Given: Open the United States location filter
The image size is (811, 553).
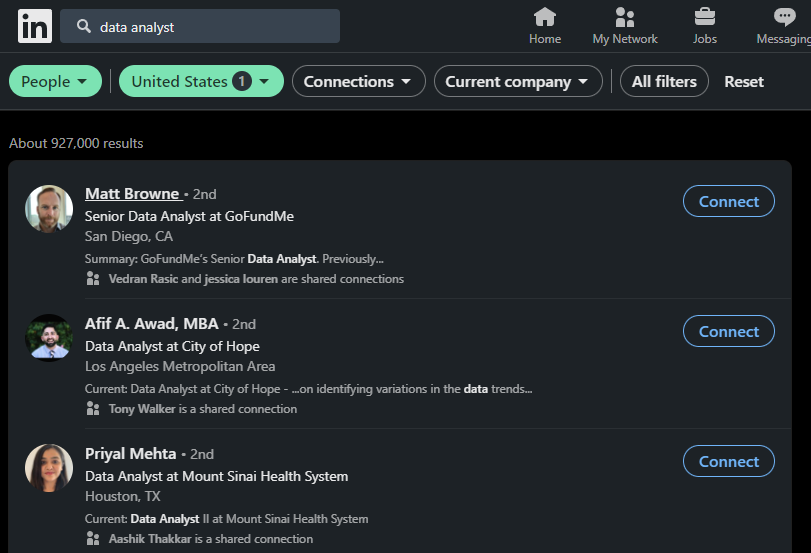Looking at the screenshot, I should click(x=201, y=81).
